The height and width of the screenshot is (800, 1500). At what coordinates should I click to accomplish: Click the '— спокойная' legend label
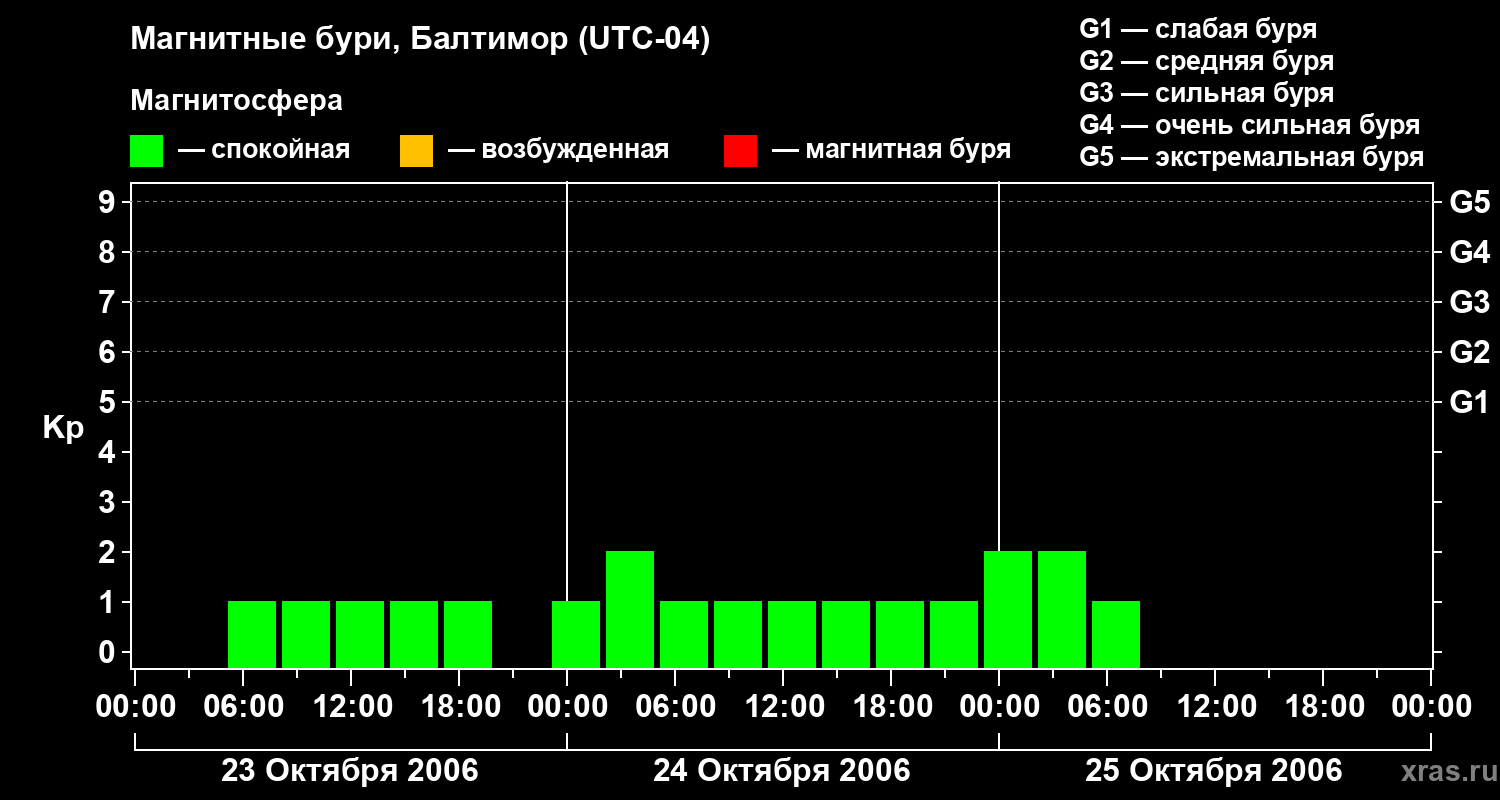pyautogui.click(x=264, y=150)
